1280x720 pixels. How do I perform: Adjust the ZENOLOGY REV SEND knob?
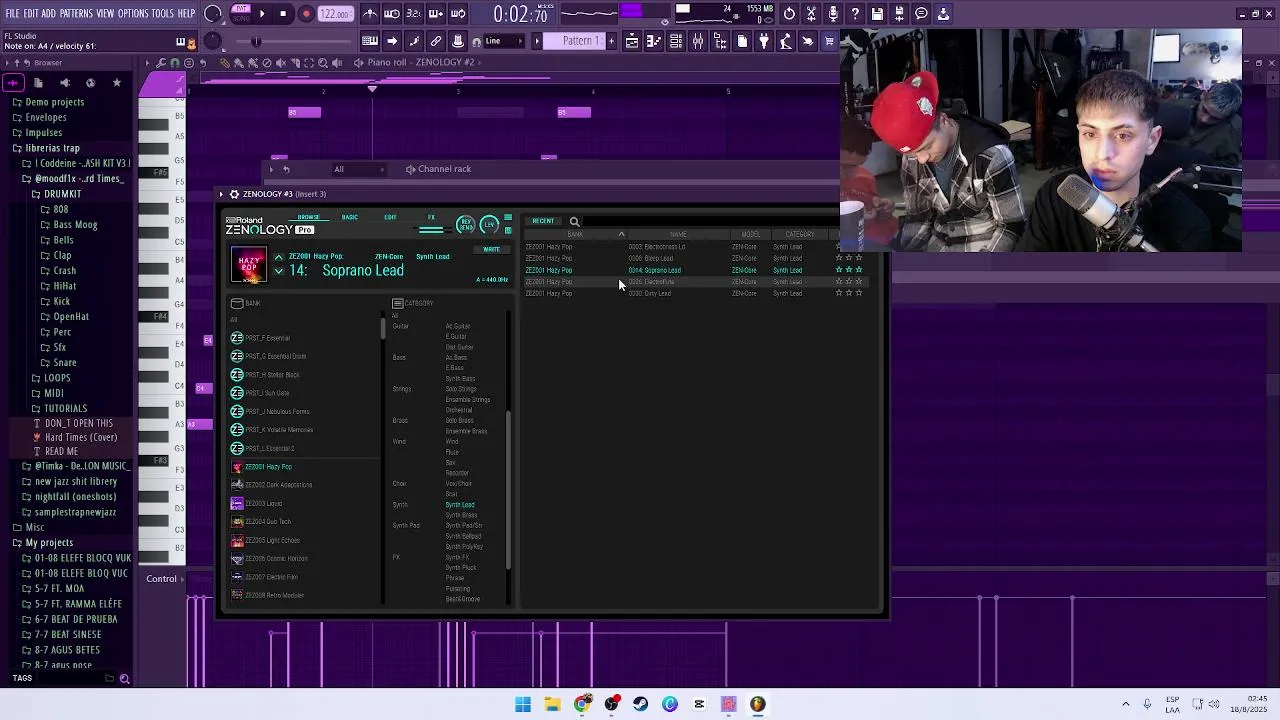point(465,224)
